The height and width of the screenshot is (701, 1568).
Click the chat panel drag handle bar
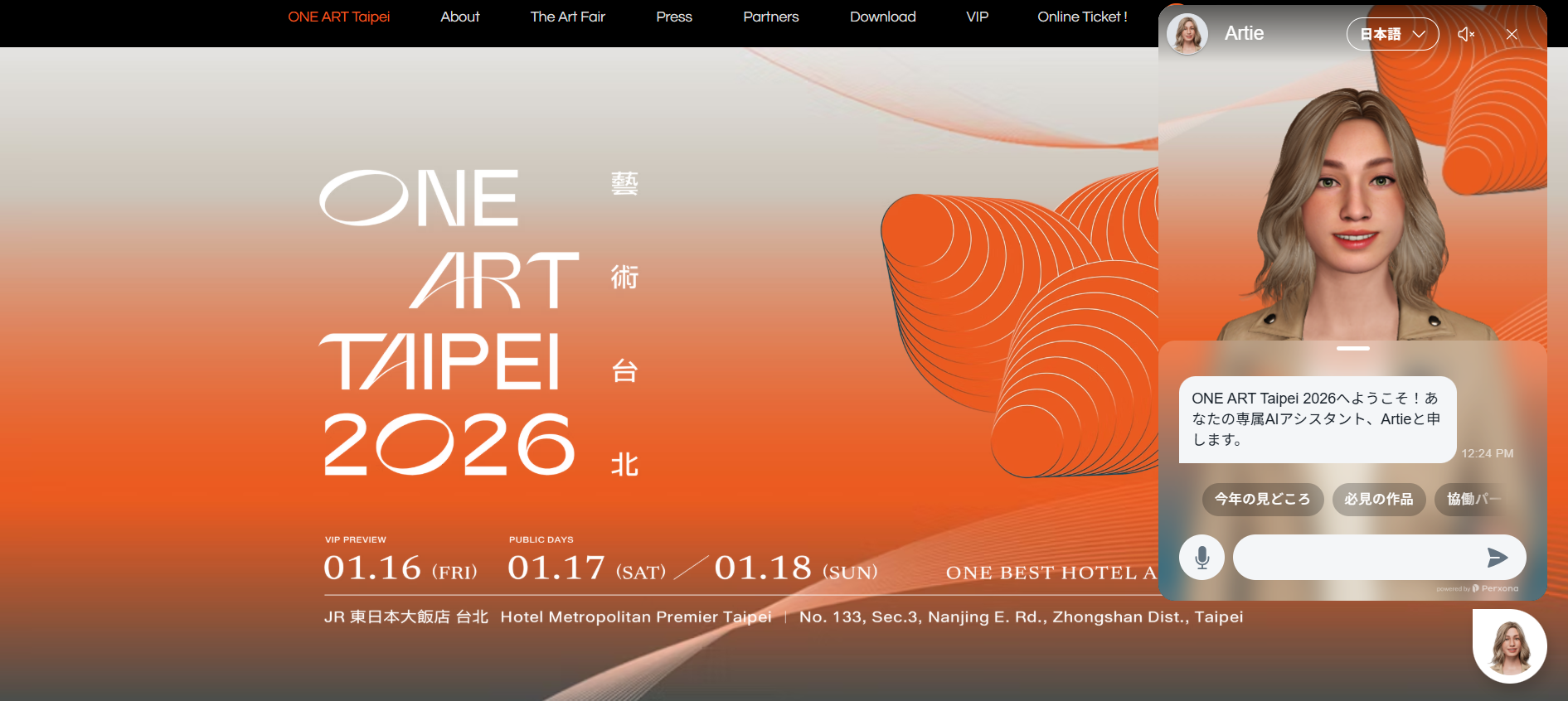point(1353,348)
